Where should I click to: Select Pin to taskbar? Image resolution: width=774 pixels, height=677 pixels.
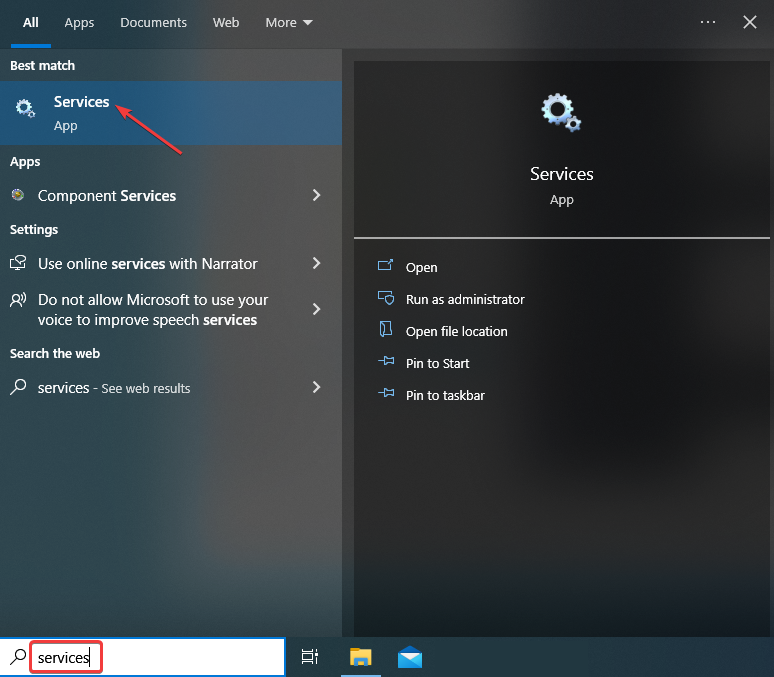pyautogui.click(x=445, y=396)
